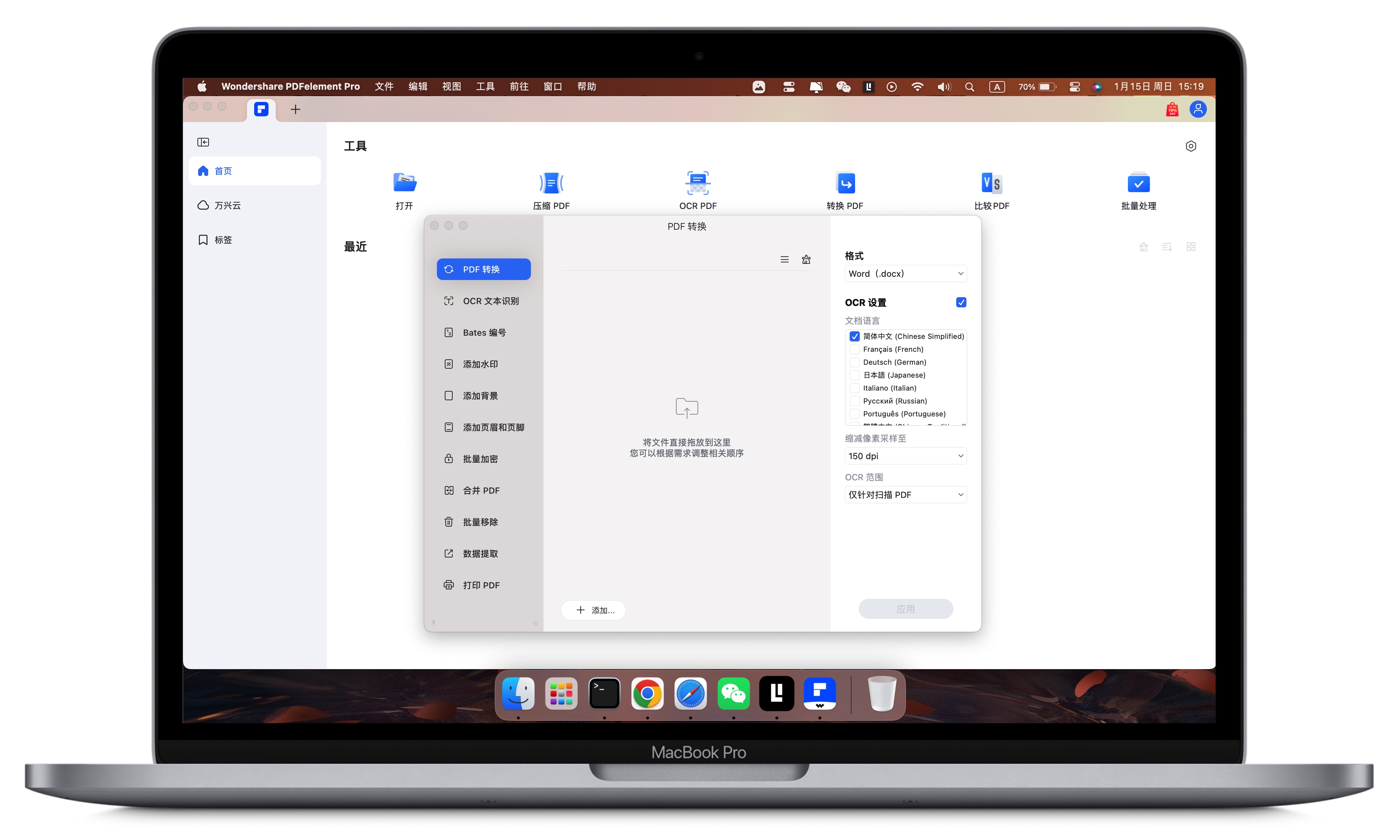The image size is (1400, 840).
Task: Toggle the OCR 设置 checkbox on
Action: click(x=960, y=302)
